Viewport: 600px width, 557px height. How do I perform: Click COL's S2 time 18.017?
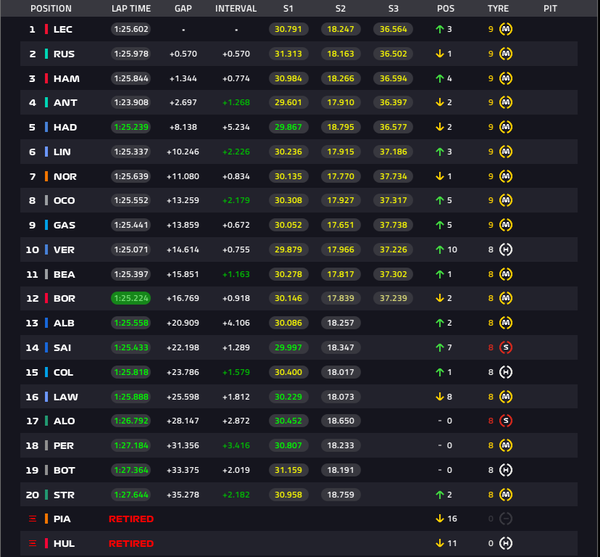(x=341, y=372)
